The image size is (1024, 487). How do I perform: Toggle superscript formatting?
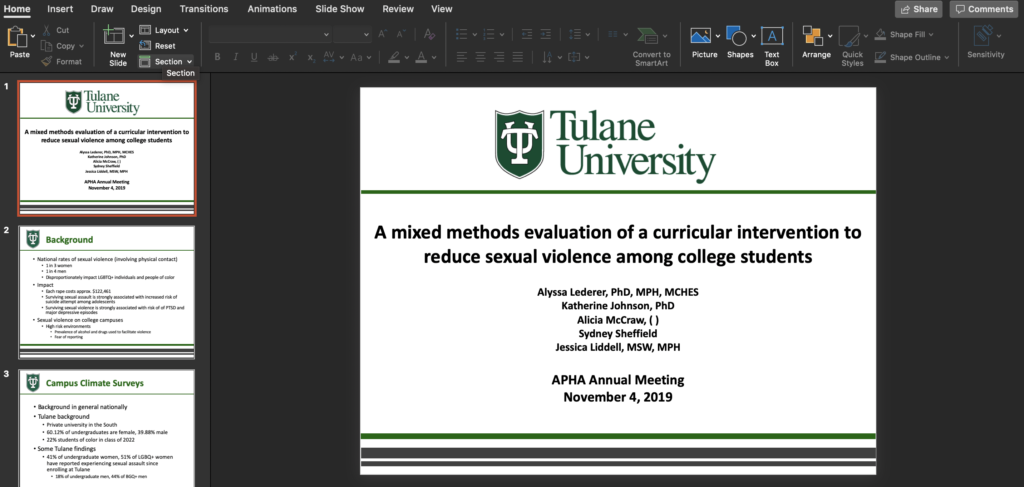pos(293,57)
